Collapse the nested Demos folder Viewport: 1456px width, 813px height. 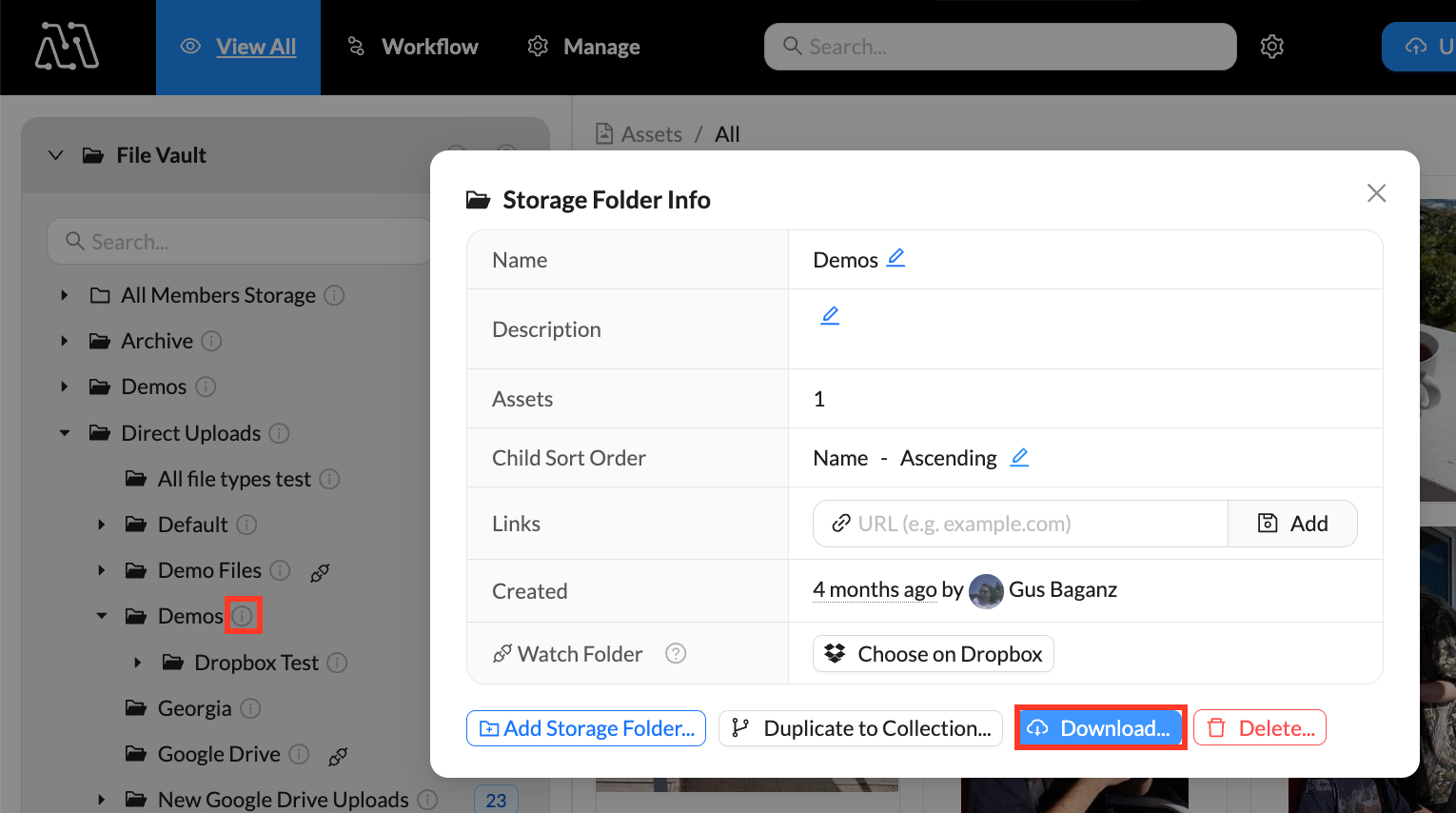[101, 616]
